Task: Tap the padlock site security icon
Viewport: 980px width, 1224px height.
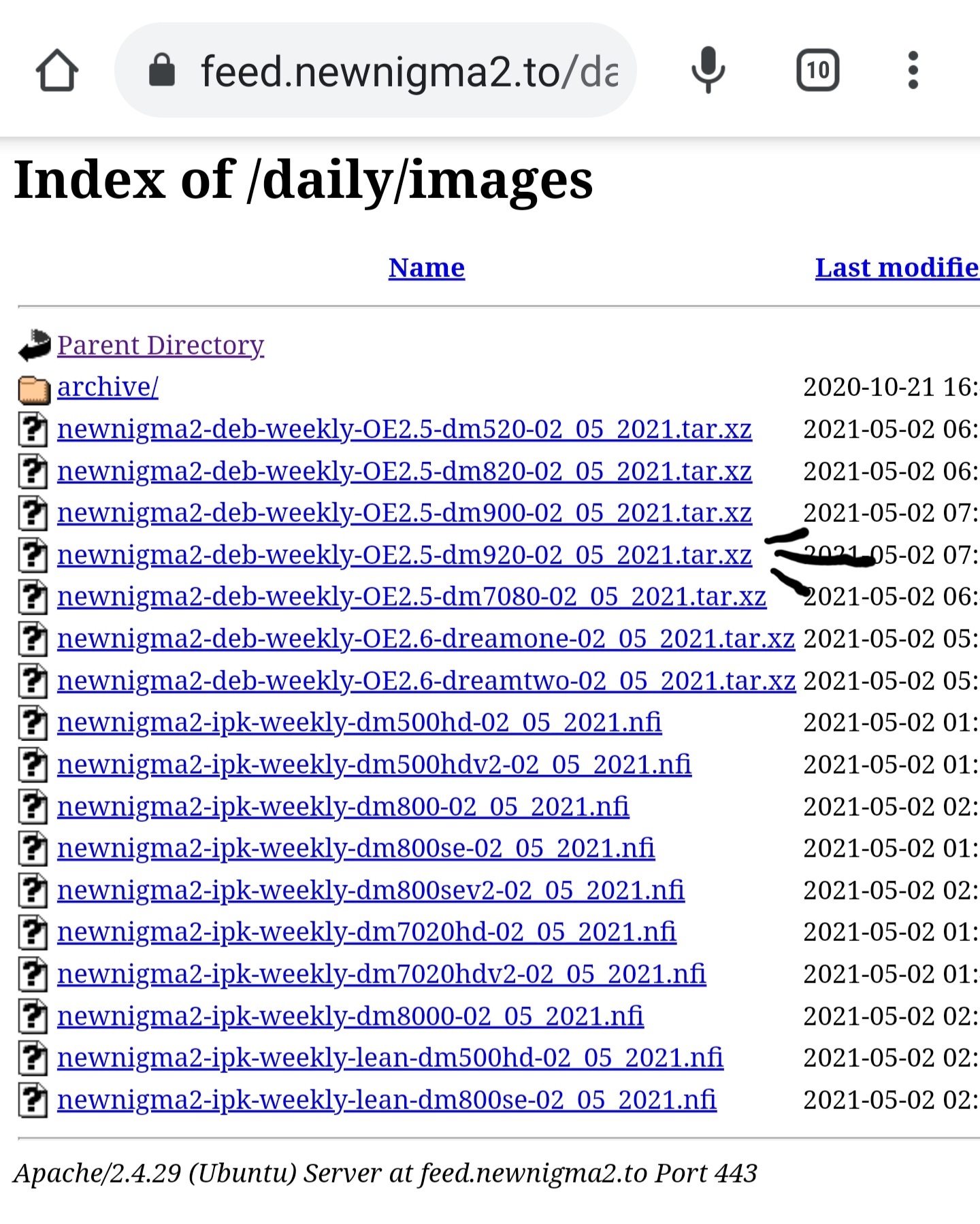Action: coord(162,71)
